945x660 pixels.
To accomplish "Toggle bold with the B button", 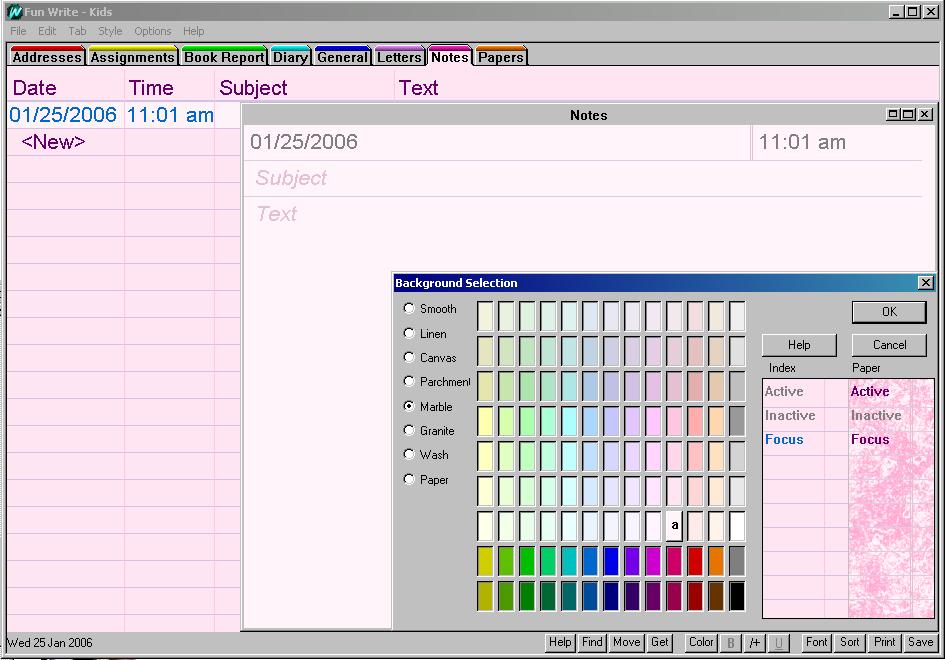I will pyautogui.click(x=730, y=643).
